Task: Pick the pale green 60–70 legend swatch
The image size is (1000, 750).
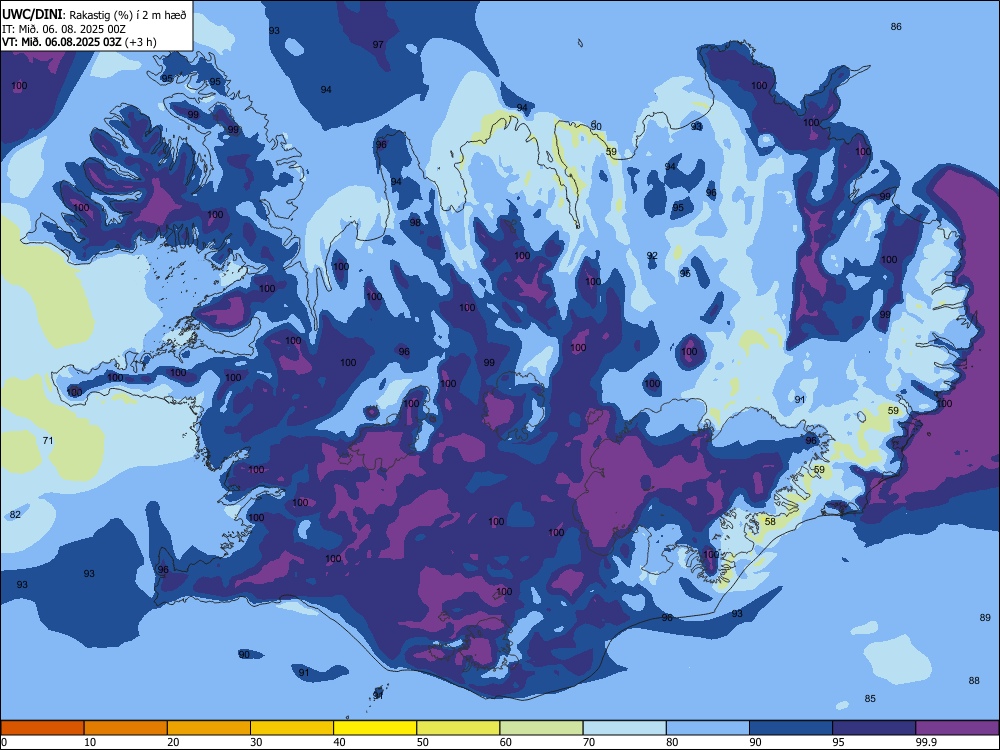Action: pyautogui.click(x=541, y=728)
